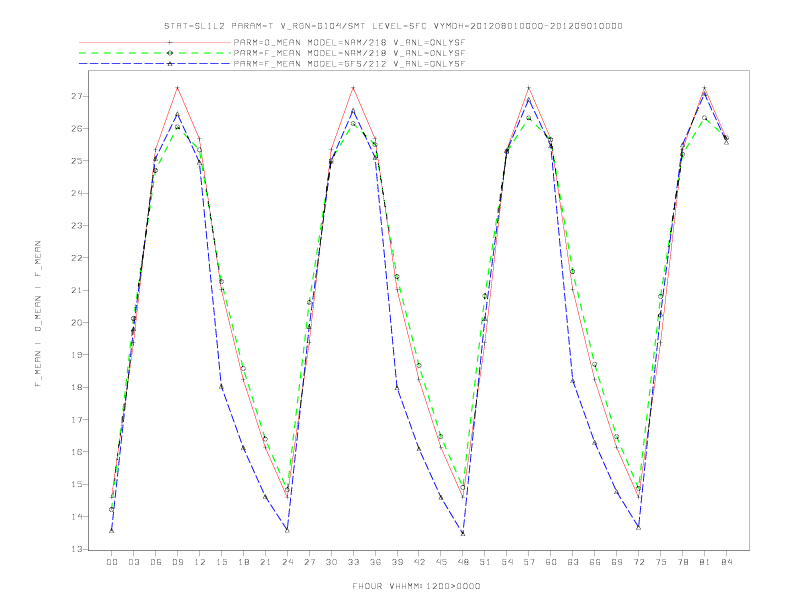792x612 pixels.
Task: Click y-axis tick value 19
Action: coord(76,355)
